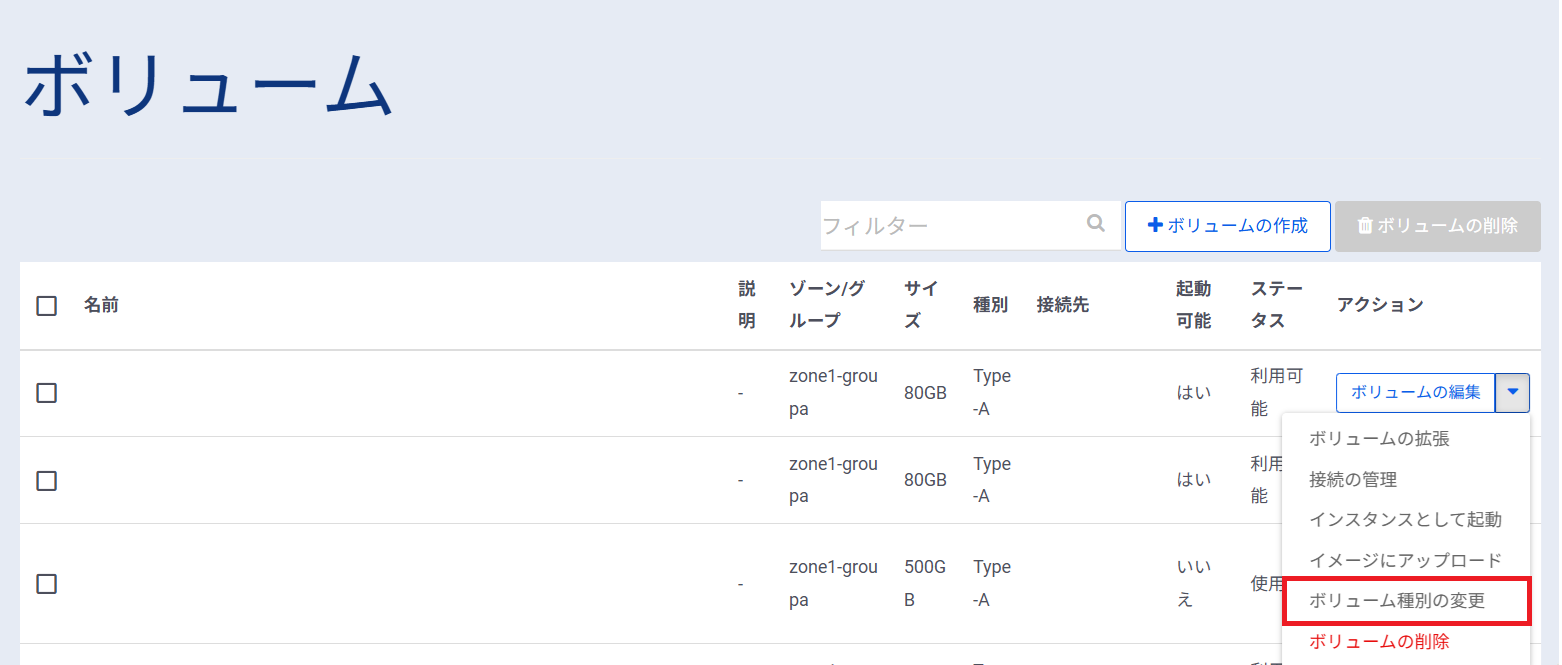Focus the フィルター filter input field
This screenshot has height=665, width=1562.
point(950,226)
